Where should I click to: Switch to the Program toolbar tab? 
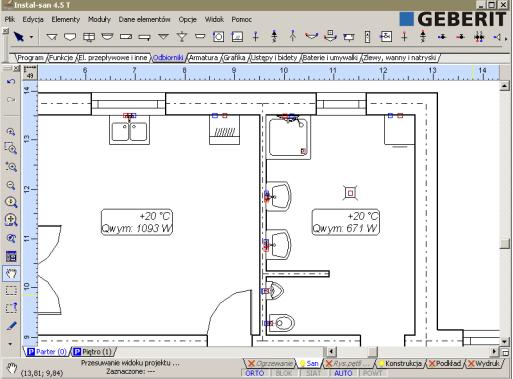pos(30,58)
